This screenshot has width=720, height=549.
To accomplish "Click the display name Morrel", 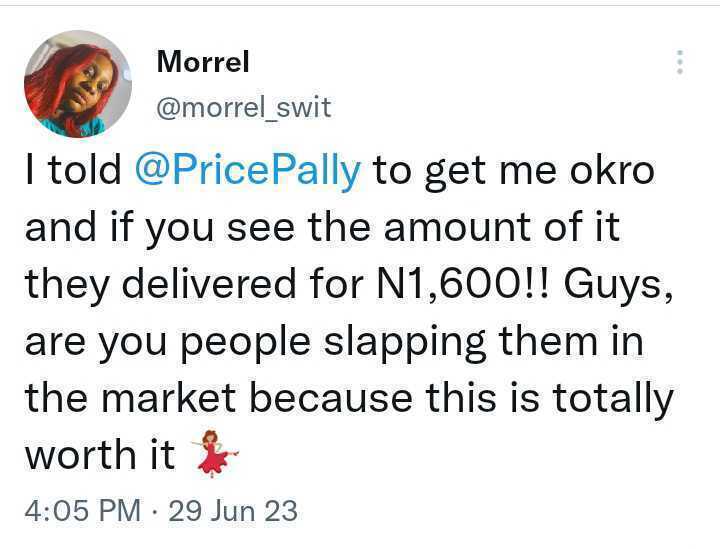I will [203, 62].
